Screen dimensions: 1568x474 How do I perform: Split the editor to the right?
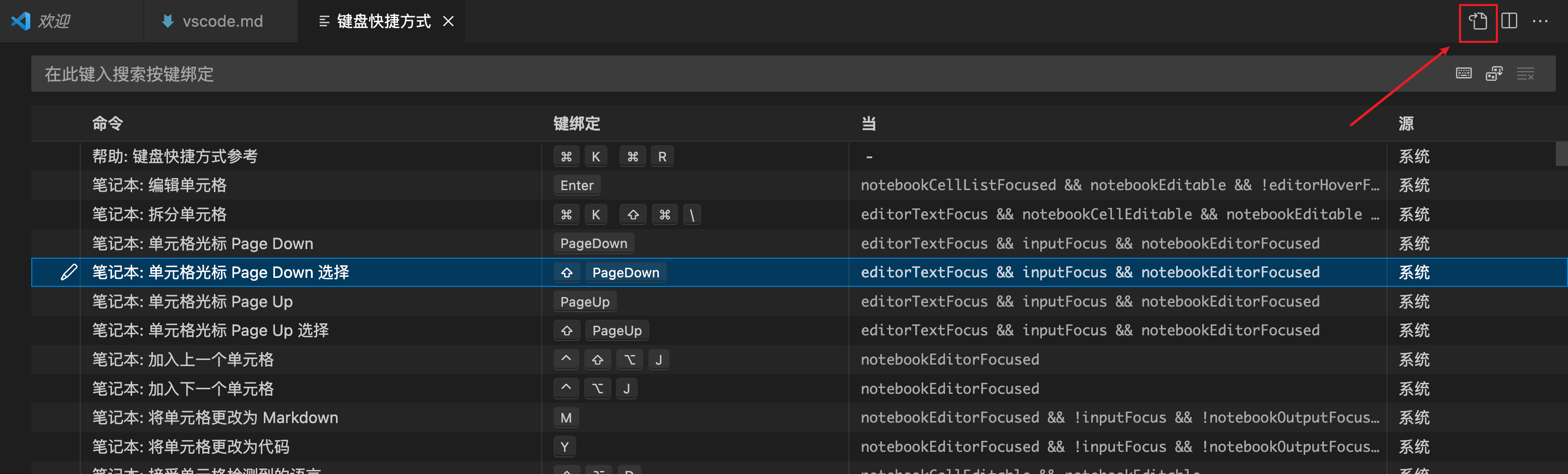(x=1509, y=21)
